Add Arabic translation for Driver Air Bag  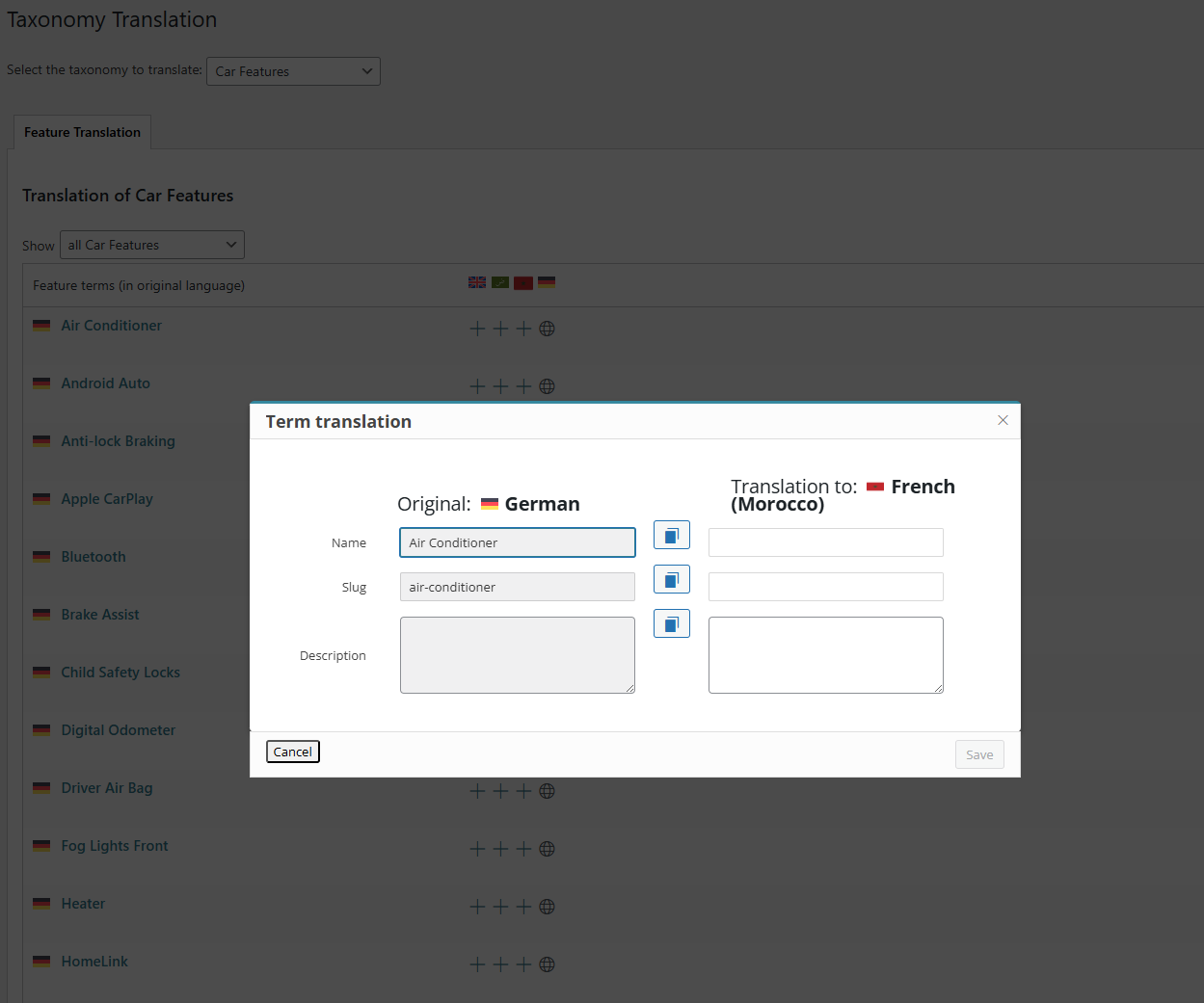click(x=500, y=791)
